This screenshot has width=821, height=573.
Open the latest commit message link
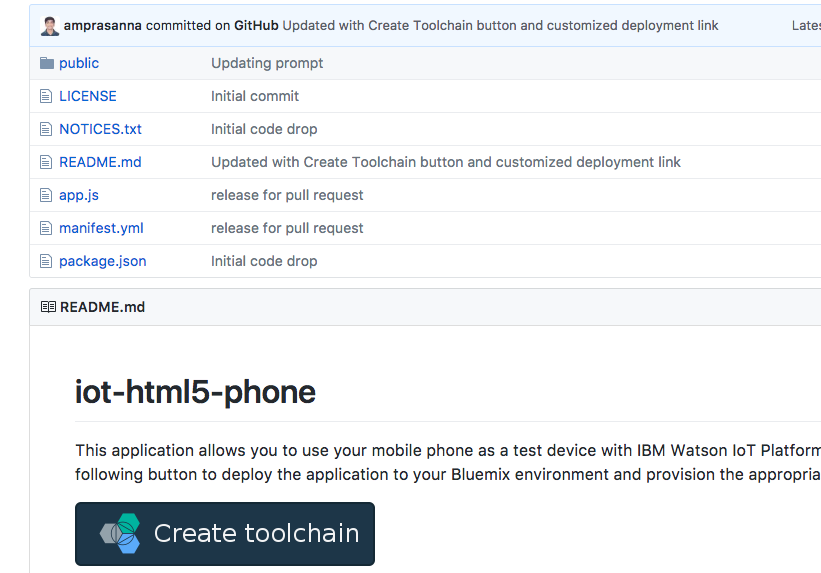tap(500, 26)
